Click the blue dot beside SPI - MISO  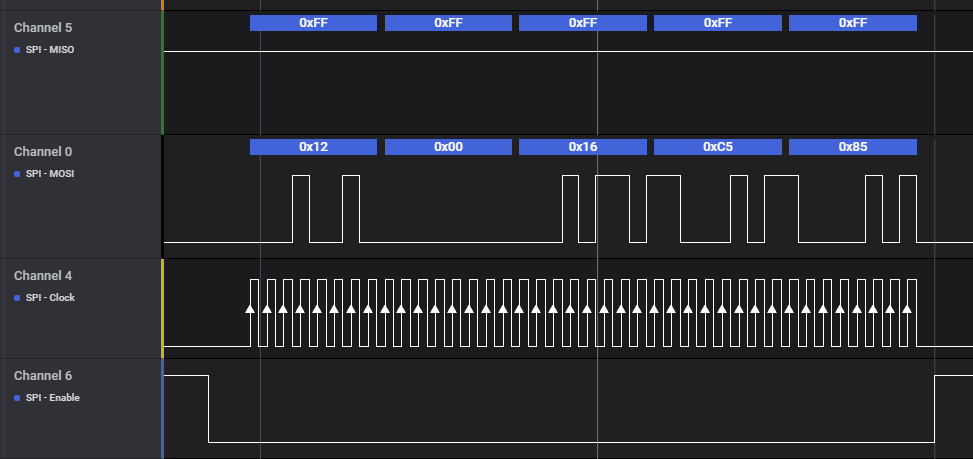[17, 50]
